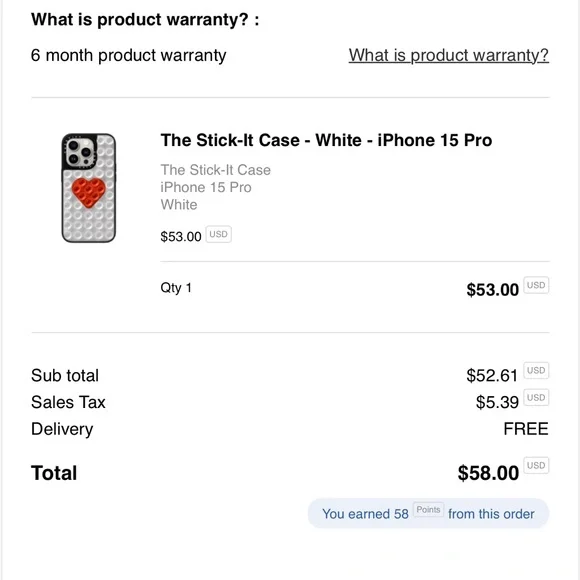Click the 'What is product warranty? :' heading

click(145, 19)
